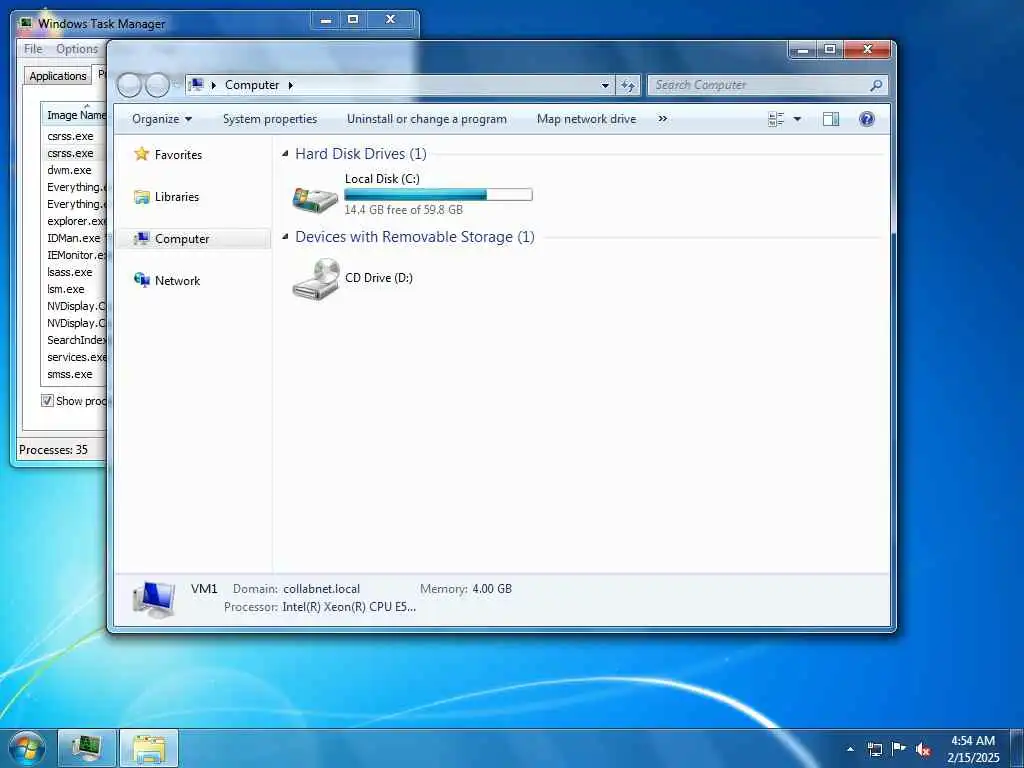Select the Favorites star icon

click(x=142, y=154)
